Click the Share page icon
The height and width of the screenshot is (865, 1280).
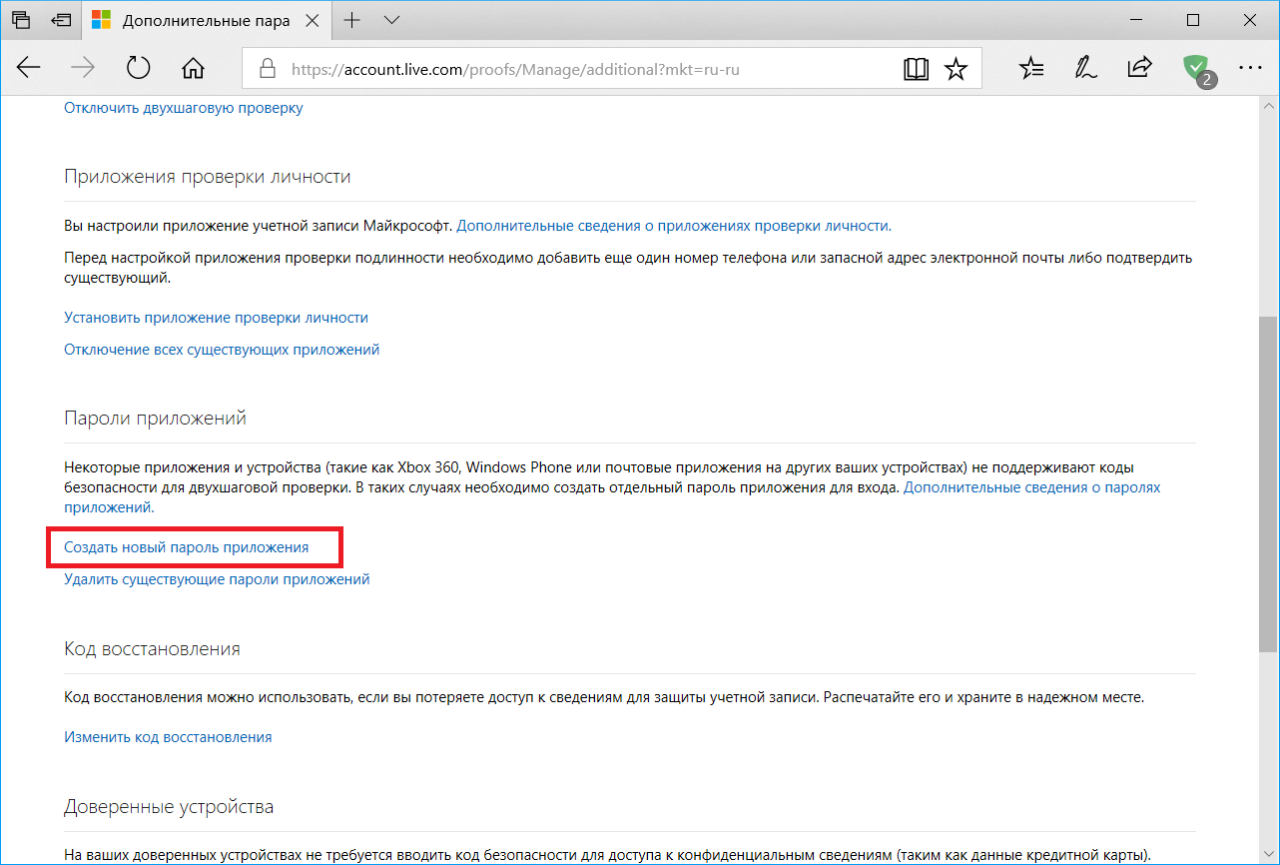pyautogui.click(x=1139, y=68)
